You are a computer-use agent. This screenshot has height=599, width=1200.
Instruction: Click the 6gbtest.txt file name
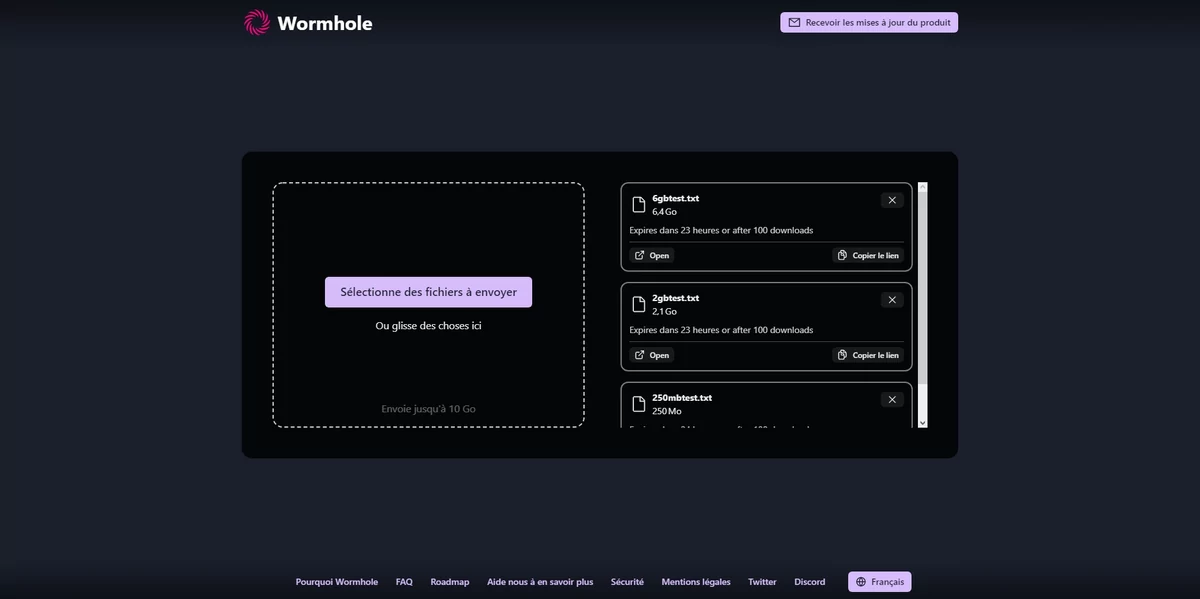(x=675, y=198)
